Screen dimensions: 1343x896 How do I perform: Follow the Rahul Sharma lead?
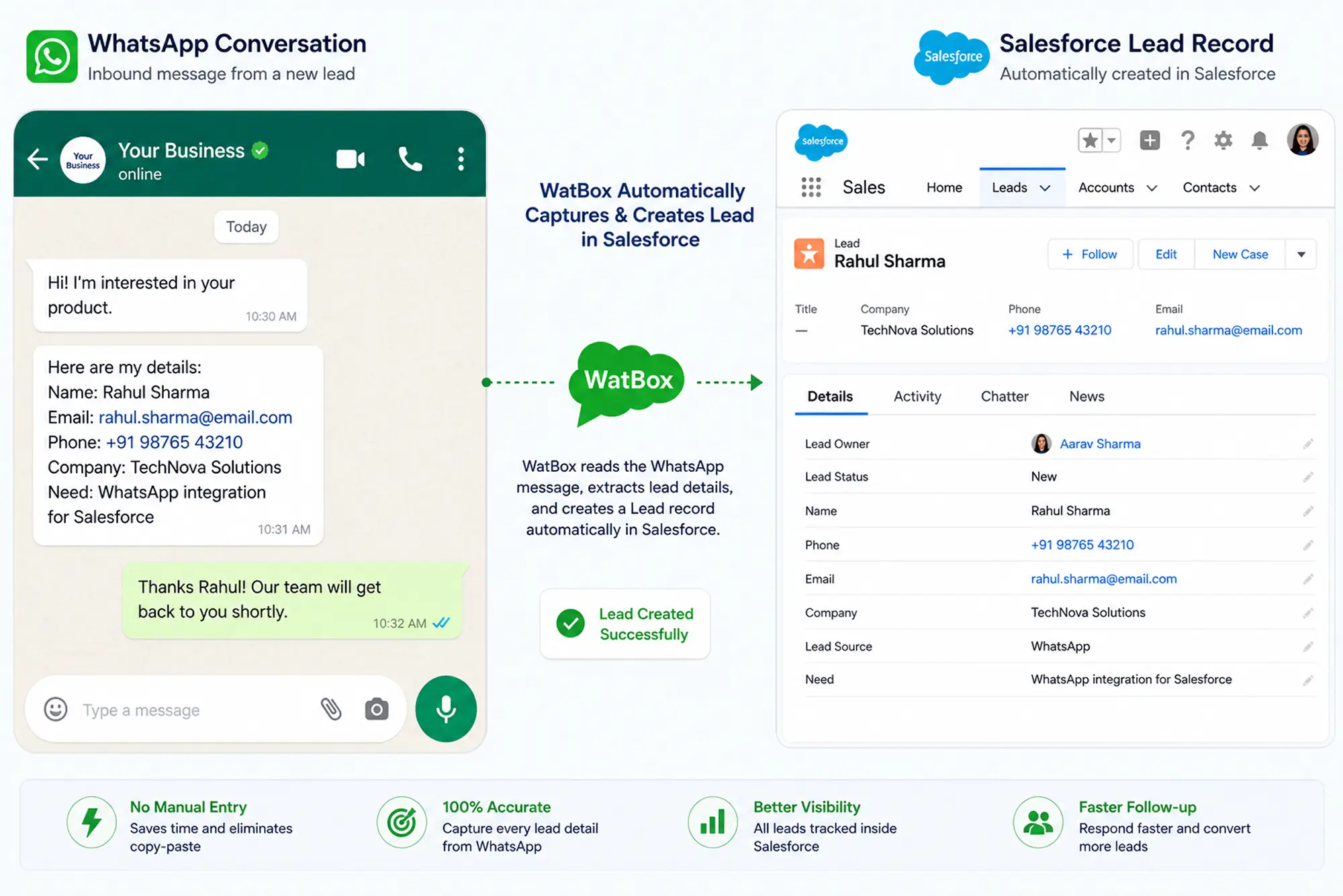click(x=1090, y=254)
